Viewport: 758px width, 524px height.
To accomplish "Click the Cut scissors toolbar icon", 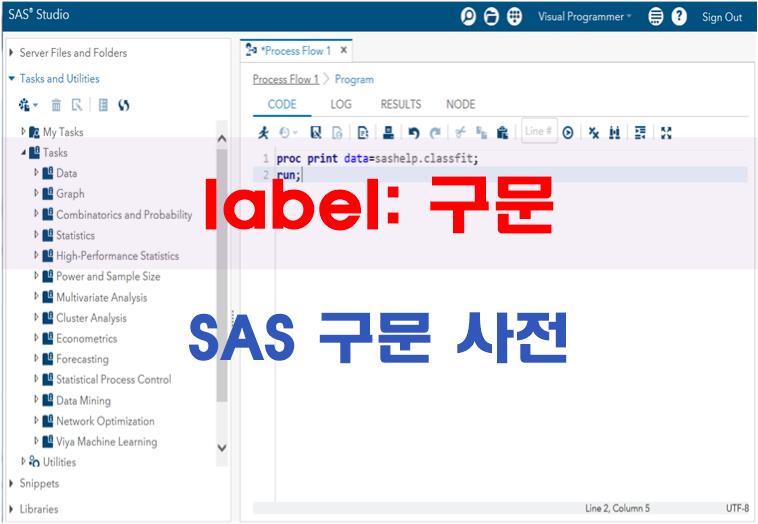I will [460, 132].
